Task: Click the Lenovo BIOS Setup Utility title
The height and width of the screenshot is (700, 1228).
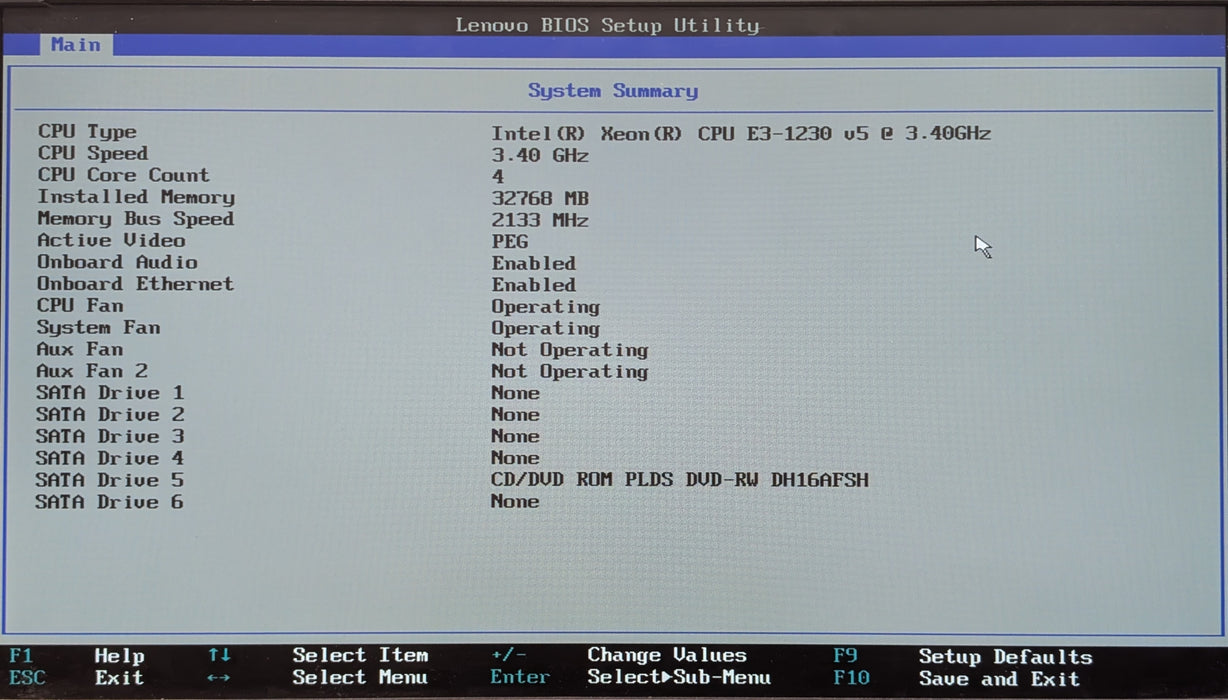Action: point(608,25)
